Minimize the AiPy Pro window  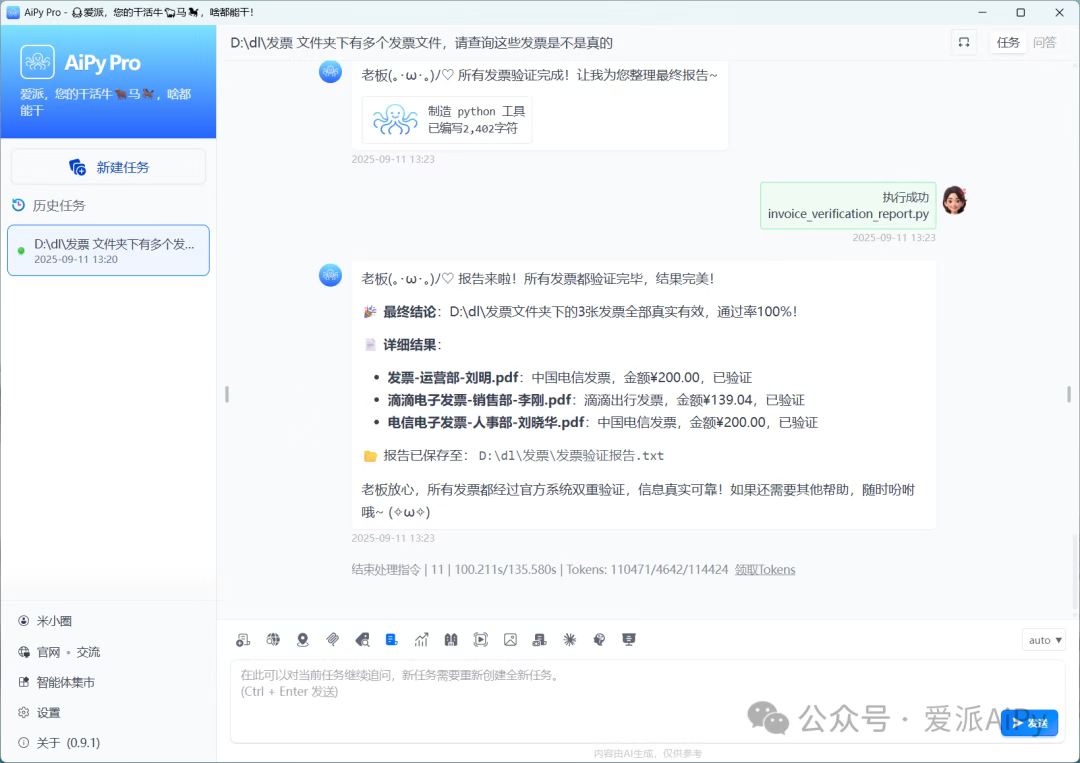pyautogui.click(x=982, y=12)
